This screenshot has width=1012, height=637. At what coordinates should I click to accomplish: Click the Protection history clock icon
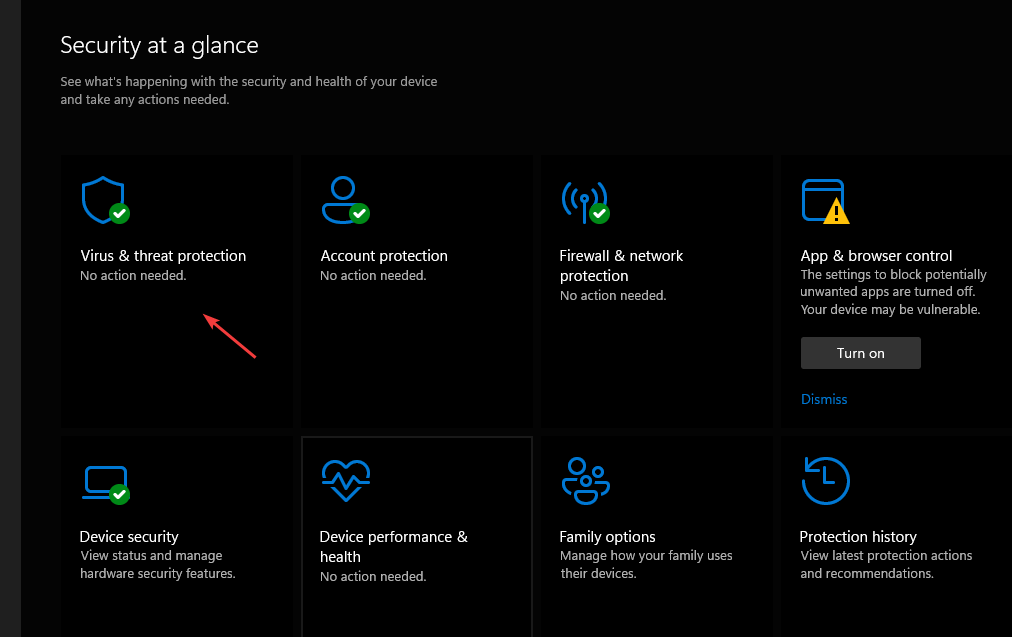pos(825,481)
